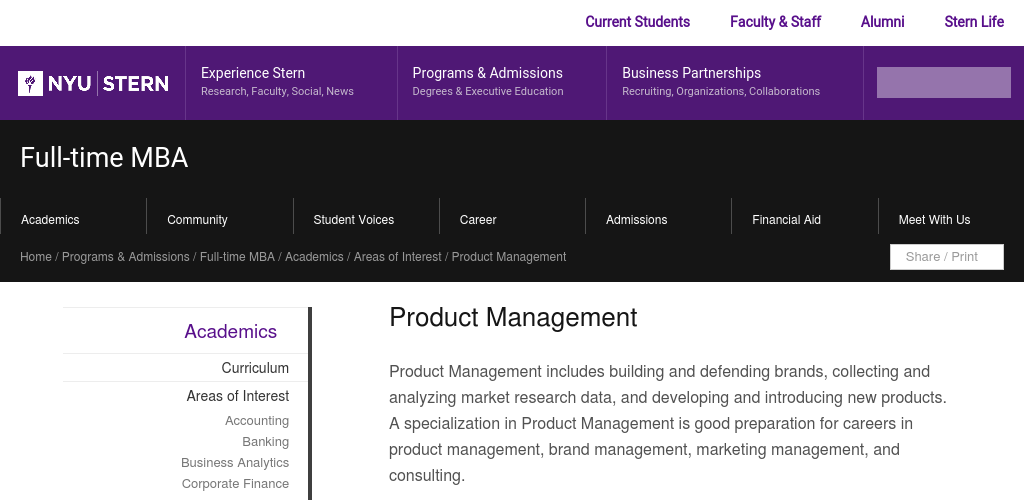Screen dimensions: 1024x500
Task: Visit Stern Life link
Action: (974, 22)
